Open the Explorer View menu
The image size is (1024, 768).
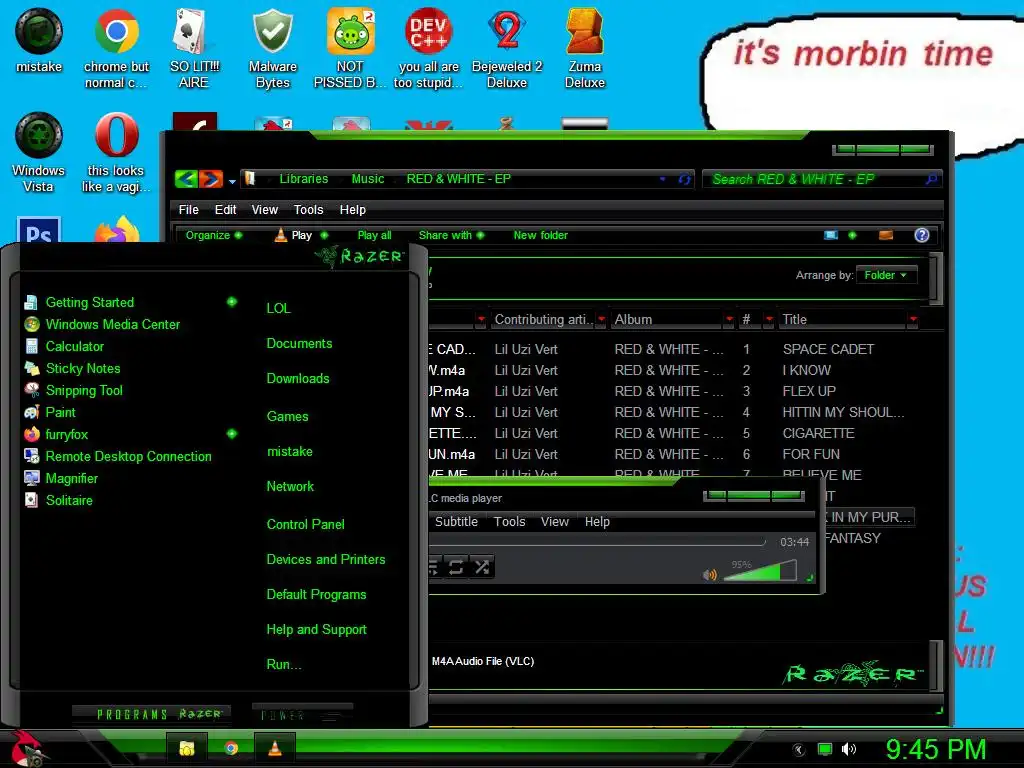pos(264,210)
